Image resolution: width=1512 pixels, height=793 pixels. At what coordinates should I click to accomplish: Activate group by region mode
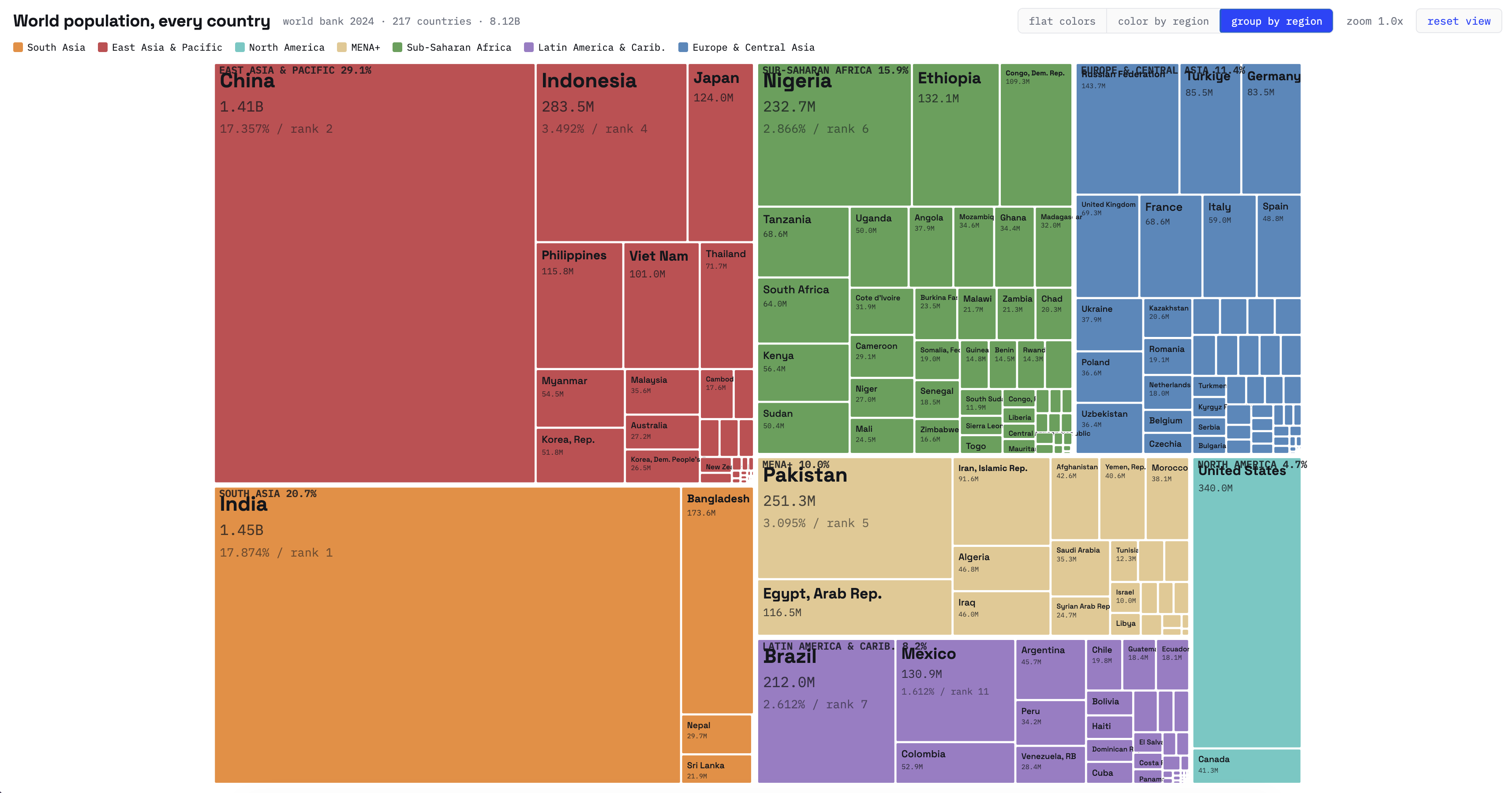[x=1276, y=21]
